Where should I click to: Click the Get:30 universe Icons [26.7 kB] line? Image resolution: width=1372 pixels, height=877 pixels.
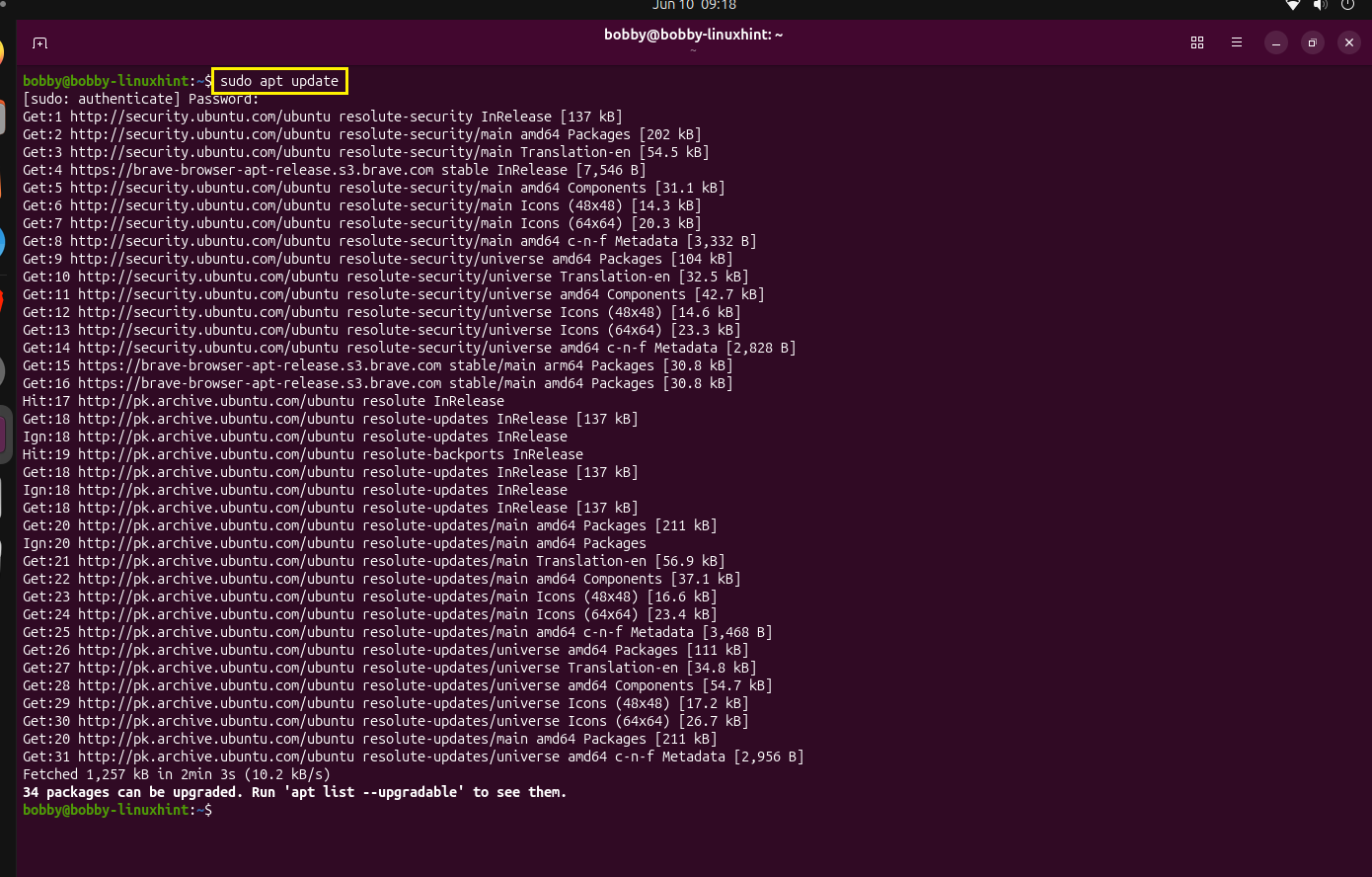(x=386, y=721)
